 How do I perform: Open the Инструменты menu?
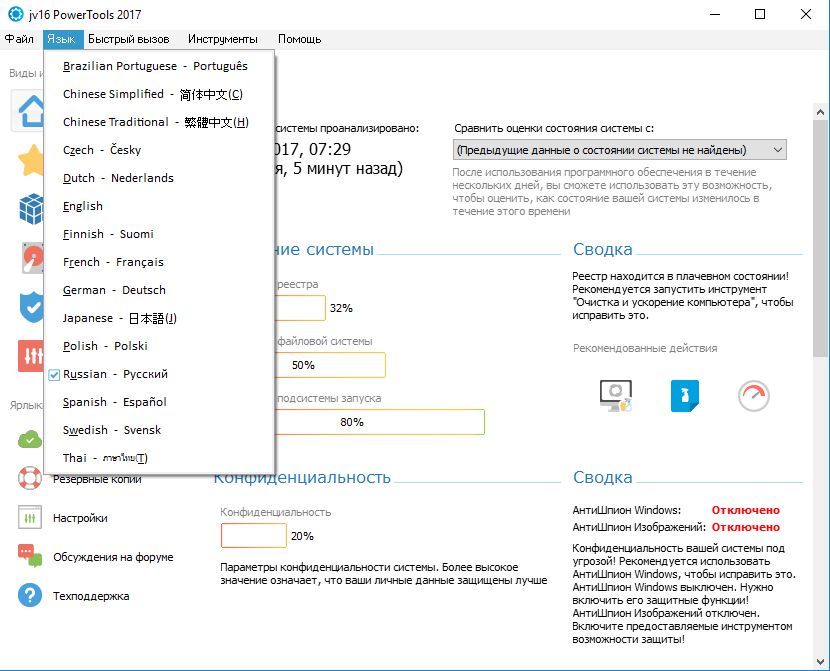coord(221,39)
